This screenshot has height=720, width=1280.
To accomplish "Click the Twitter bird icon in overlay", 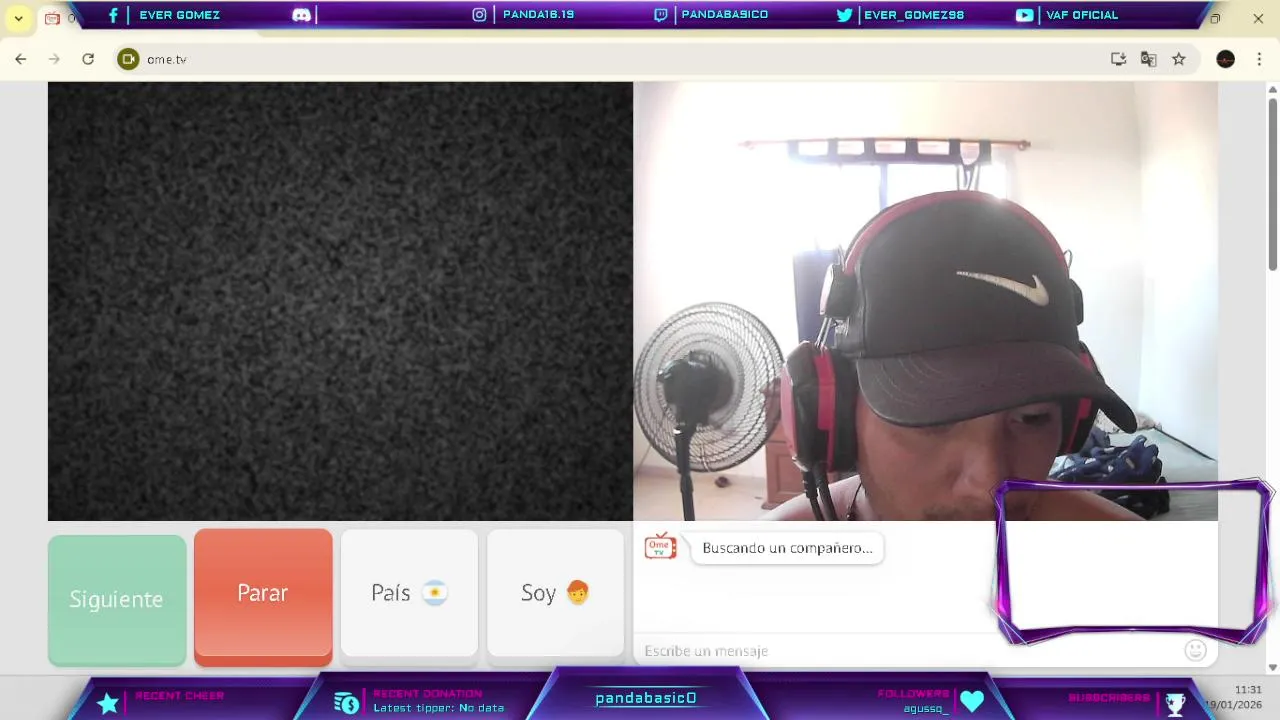I will 844,15.
